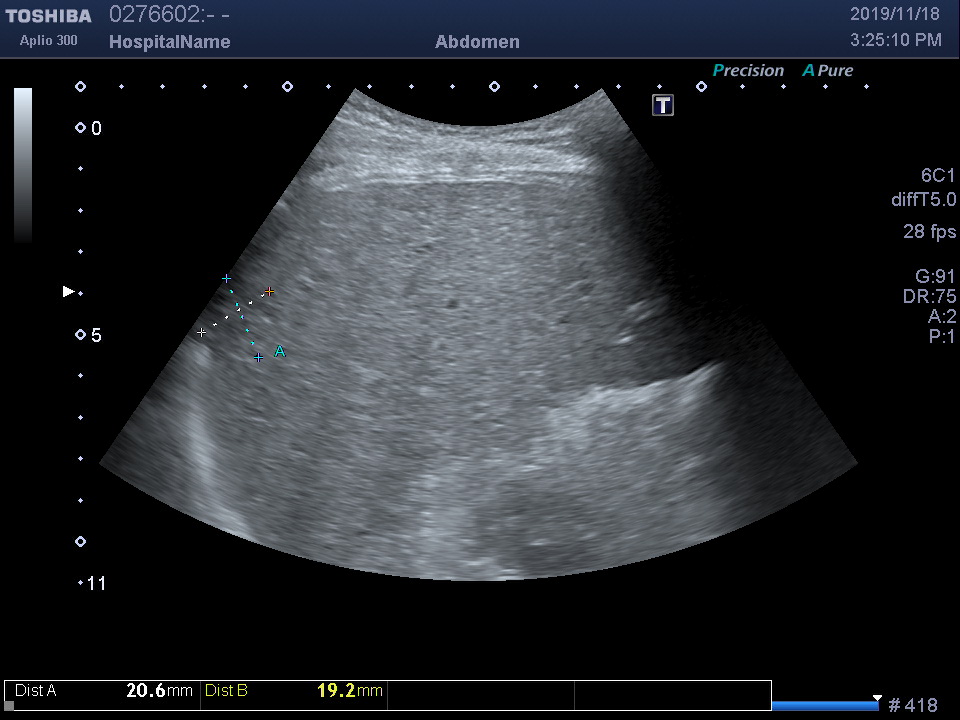Click the depth marker at 5 cm
This screenshot has width=960, height=720.
click(81, 335)
